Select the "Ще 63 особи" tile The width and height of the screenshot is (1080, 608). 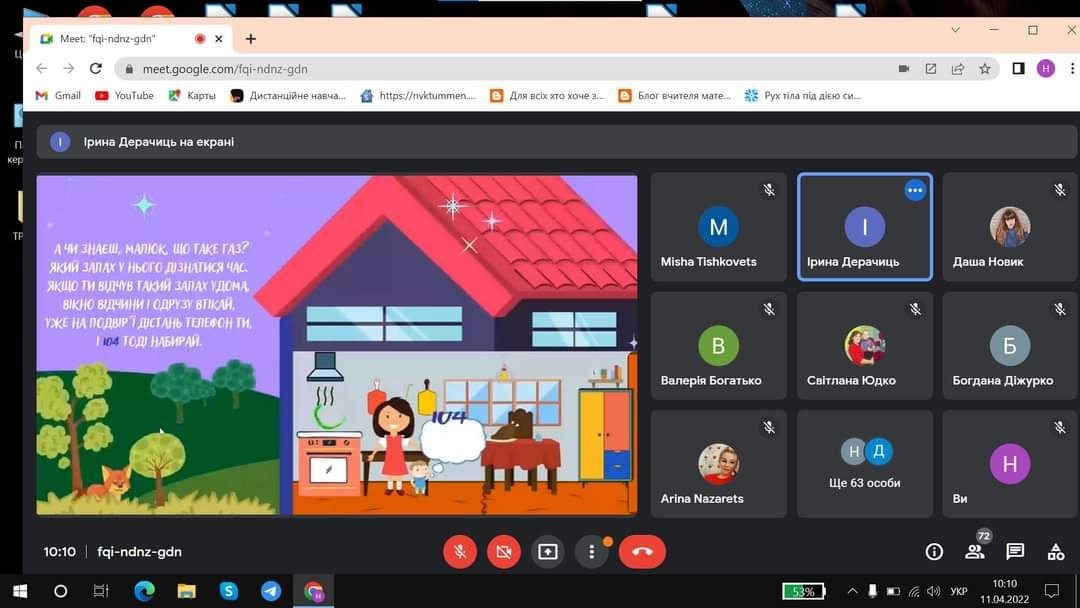tap(865, 464)
